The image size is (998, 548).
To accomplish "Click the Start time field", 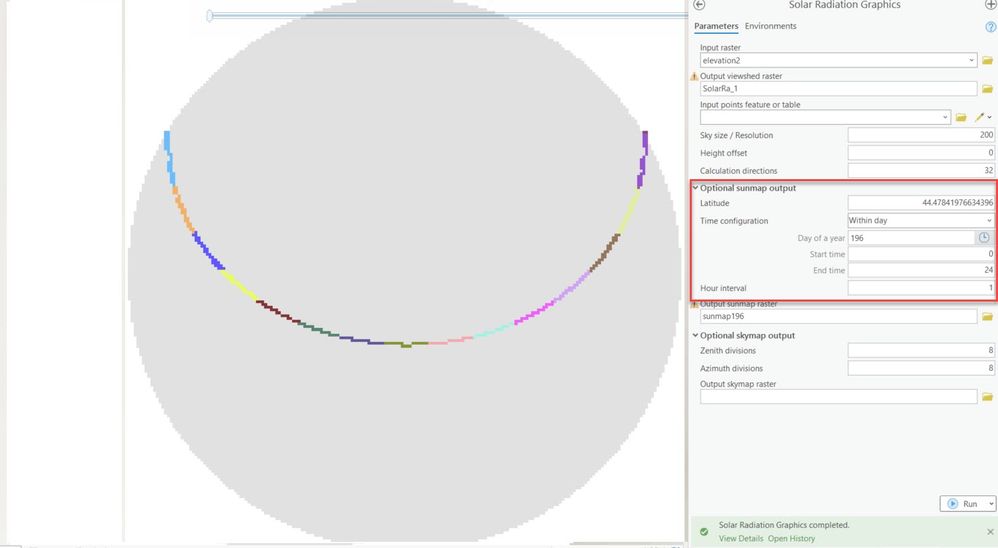I will 921,253.
